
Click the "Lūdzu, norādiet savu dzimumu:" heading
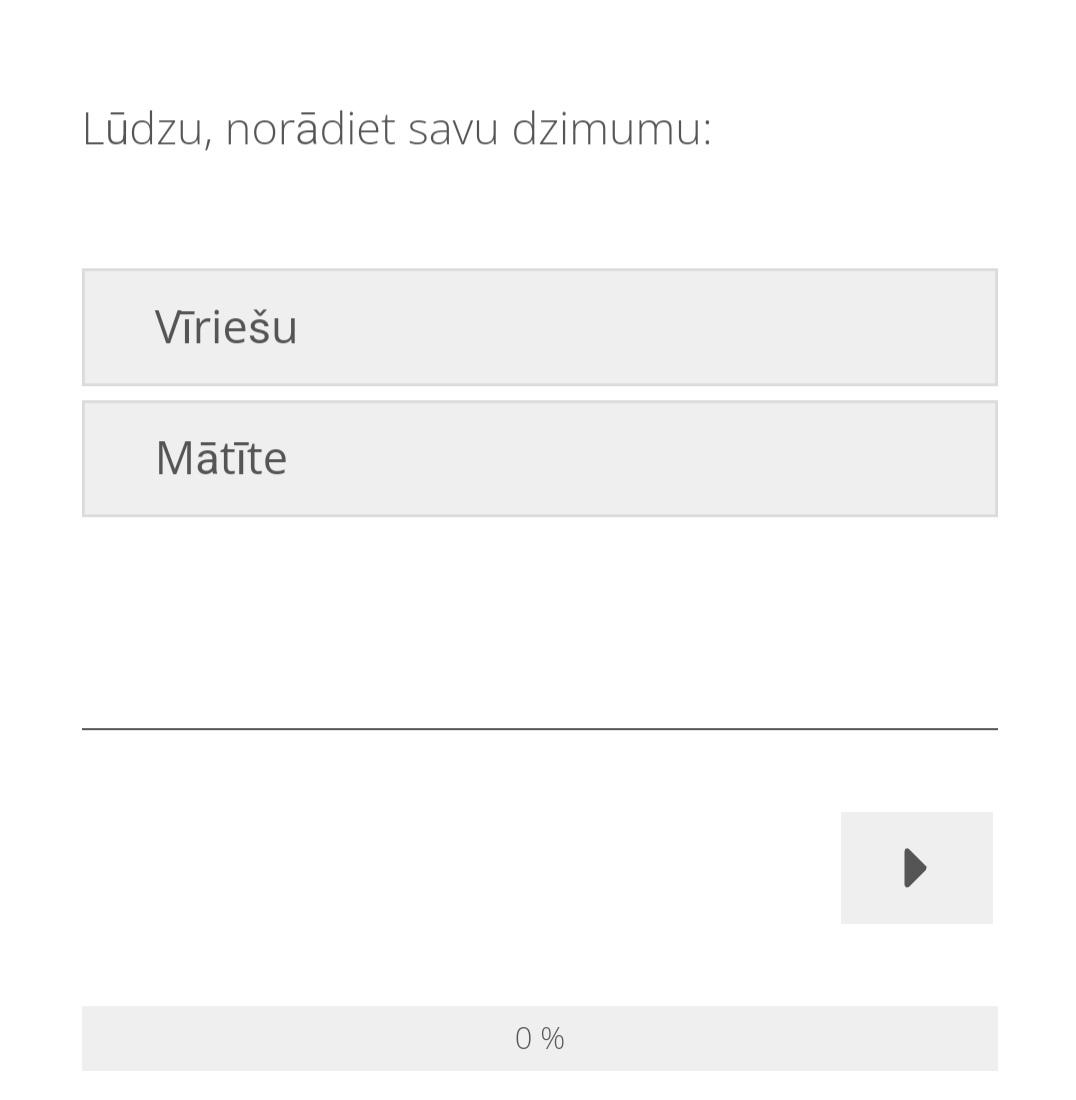397,129
